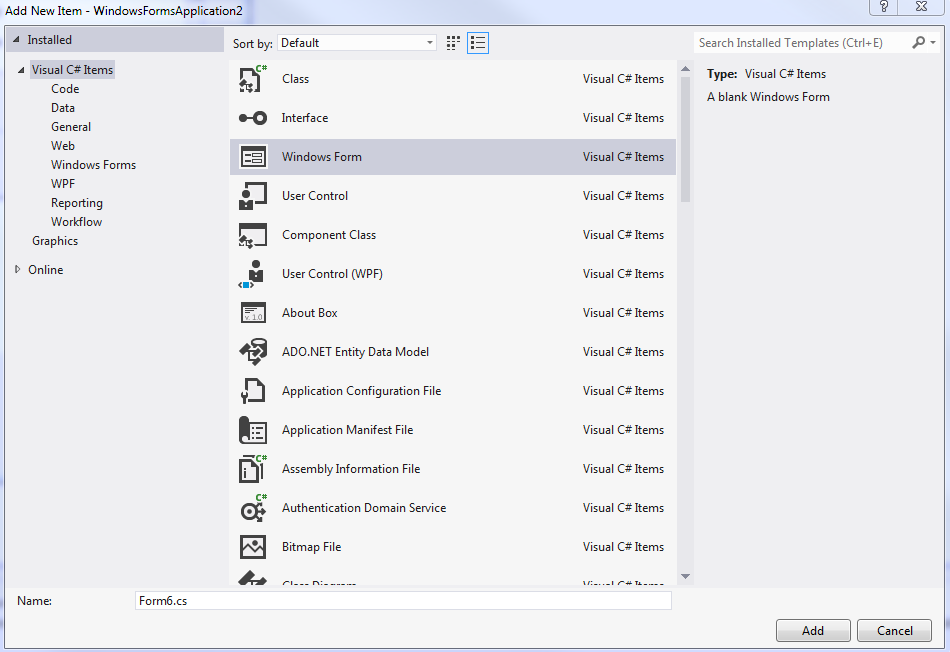950x652 pixels.
Task: Select the Visual C# Items tree node
Action: (72, 70)
